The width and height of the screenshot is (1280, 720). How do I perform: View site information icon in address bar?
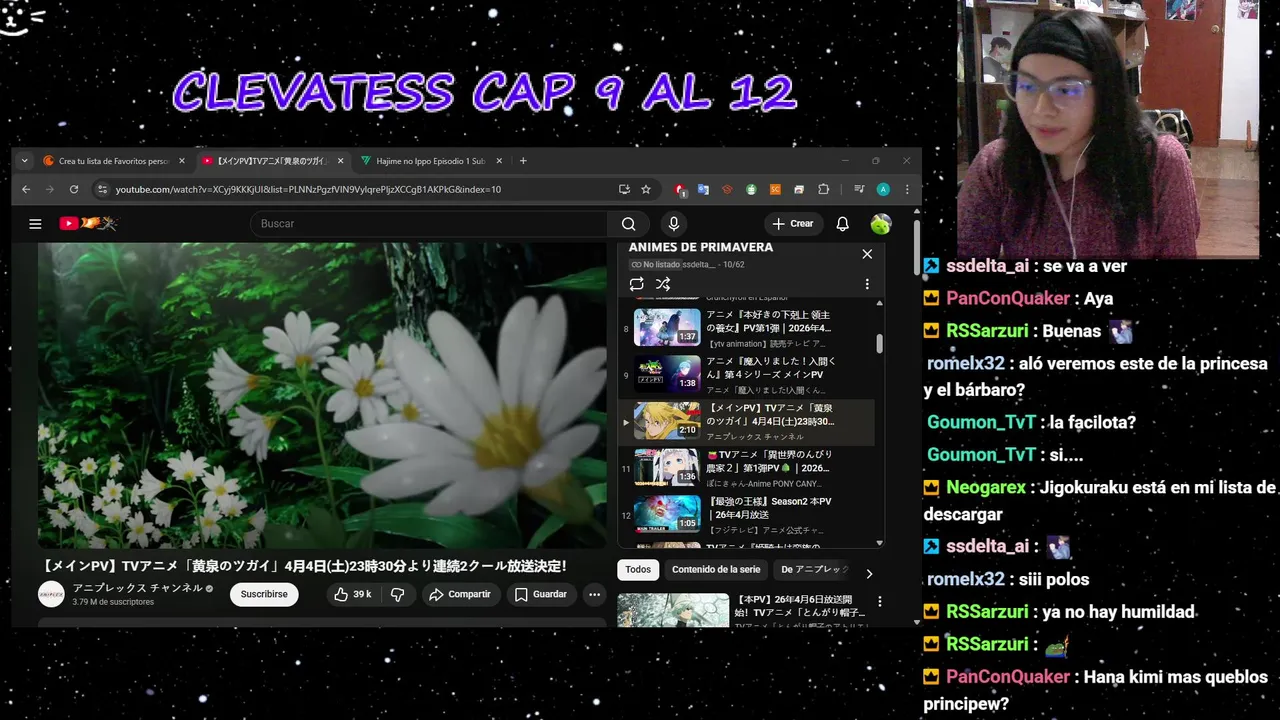pyautogui.click(x=101, y=189)
